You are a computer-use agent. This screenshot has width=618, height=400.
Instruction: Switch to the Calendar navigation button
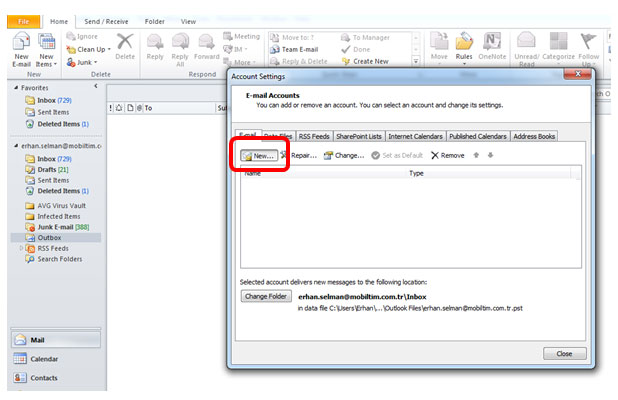56,359
